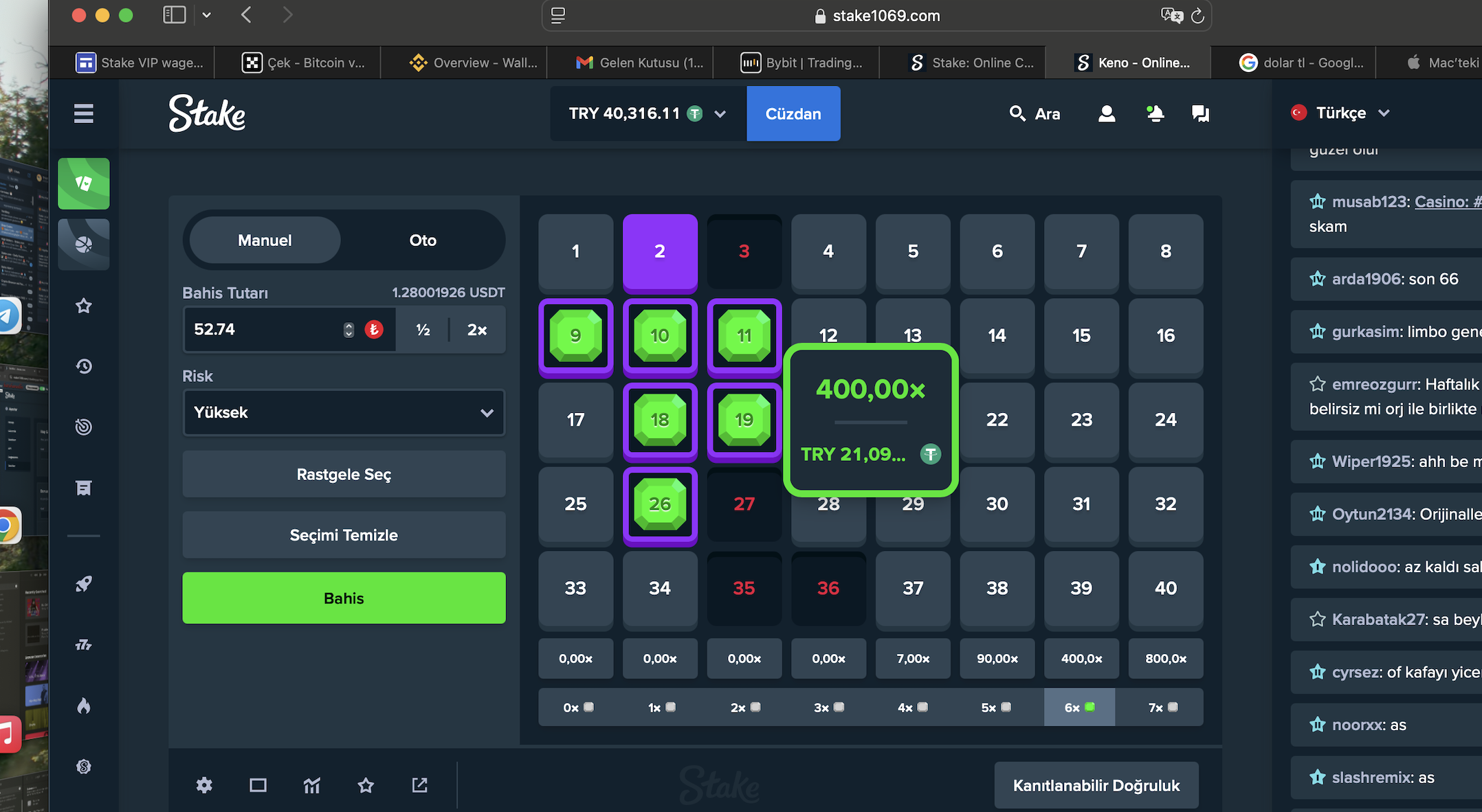Switch to Oto betting mode
The image size is (1482, 812).
tap(423, 240)
